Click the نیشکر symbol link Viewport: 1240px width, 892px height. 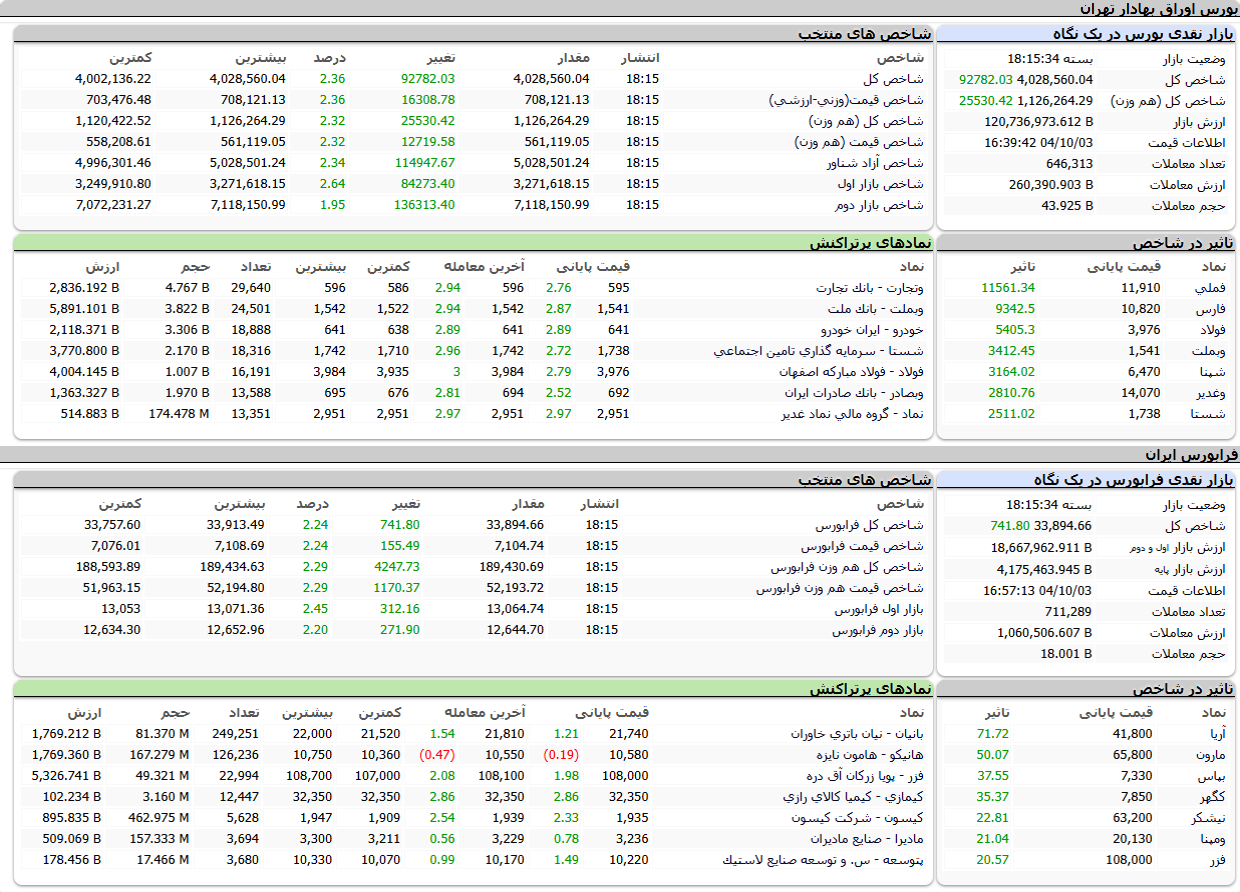point(1209,818)
